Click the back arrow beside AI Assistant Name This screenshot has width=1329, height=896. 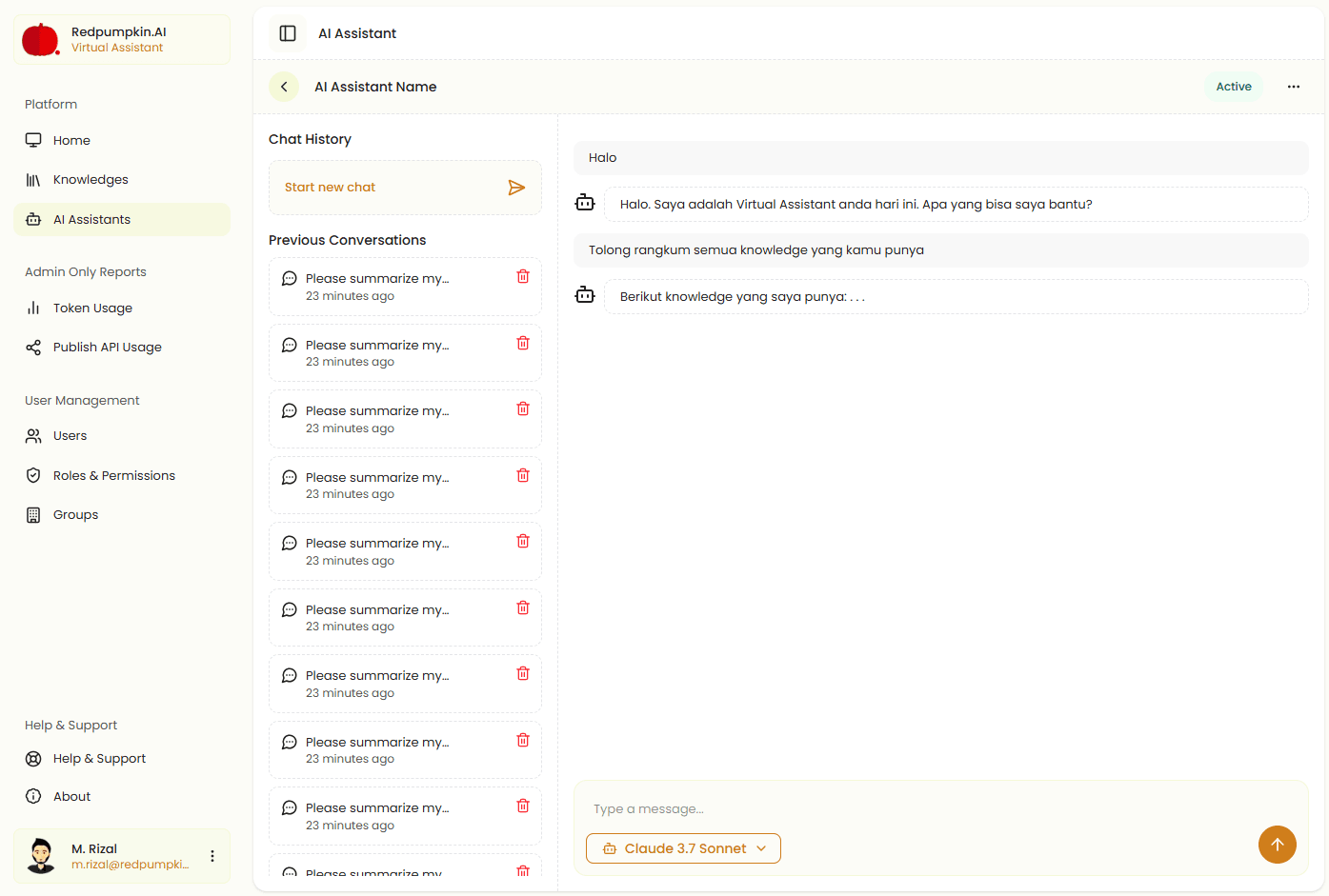coord(284,87)
